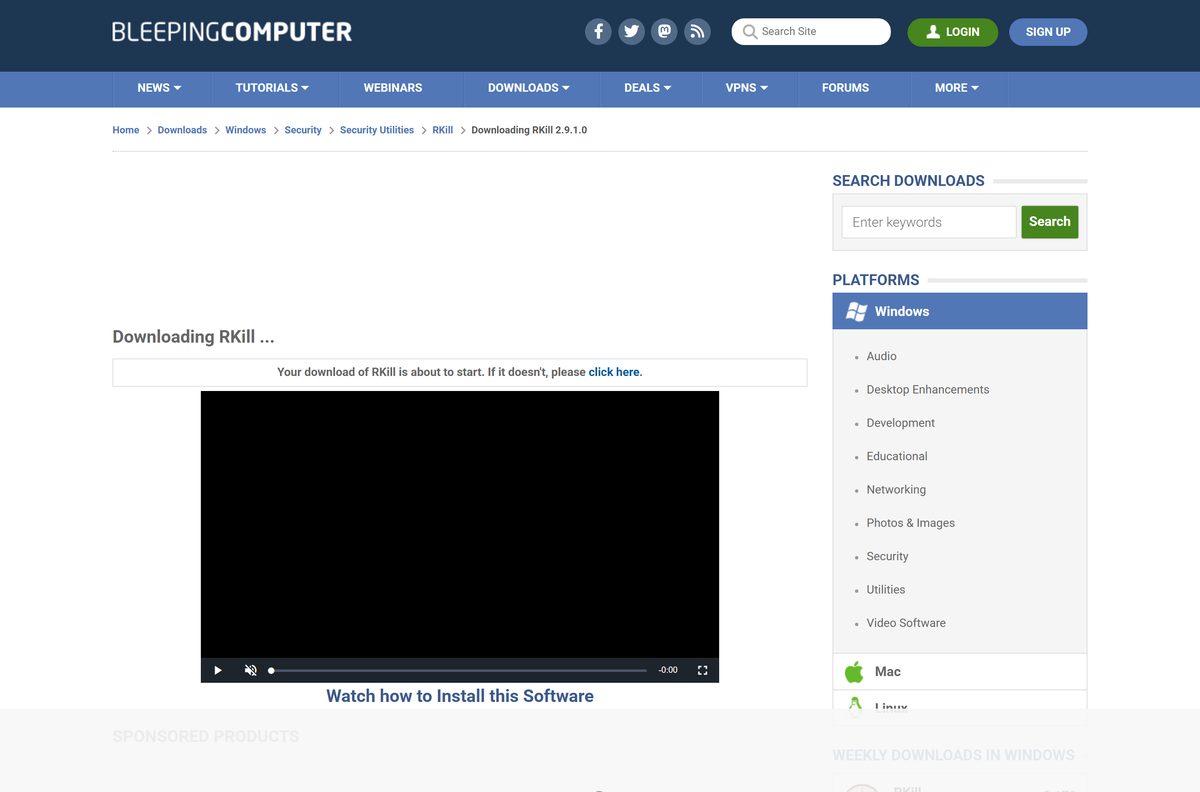
Task: Open the Forums nav item
Action: pos(846,88)
